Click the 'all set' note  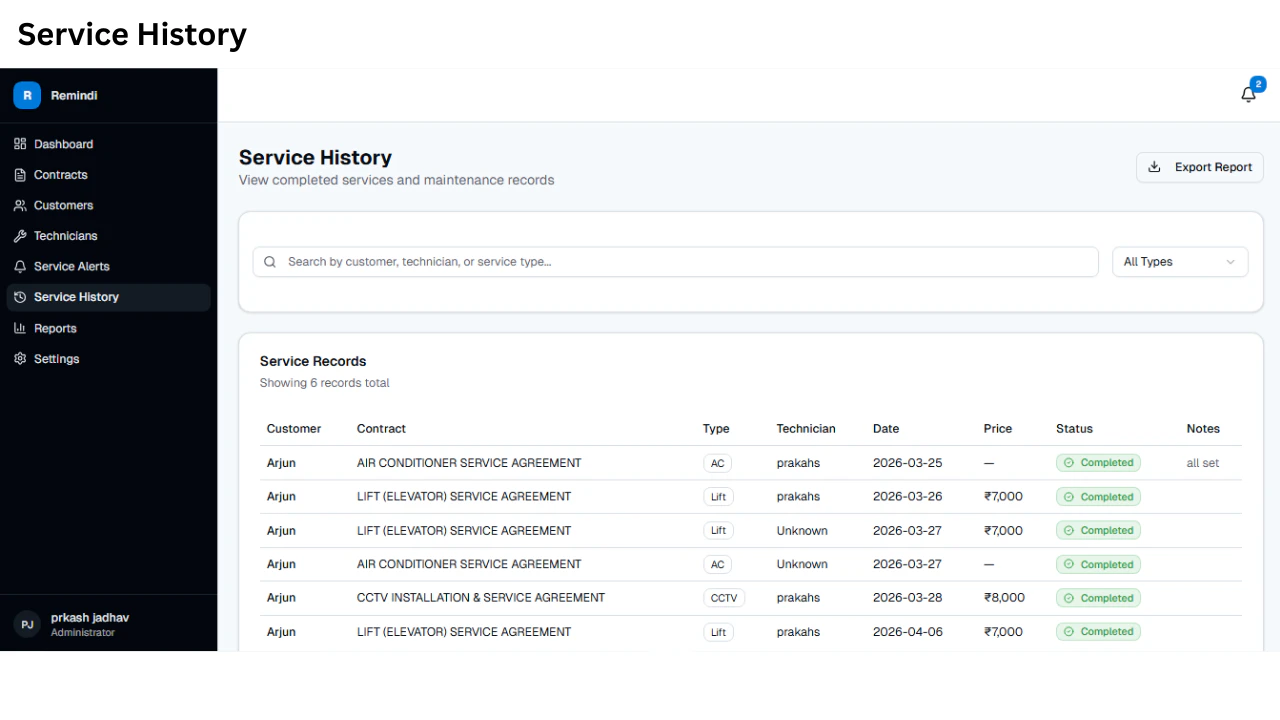coord(1203,463)
